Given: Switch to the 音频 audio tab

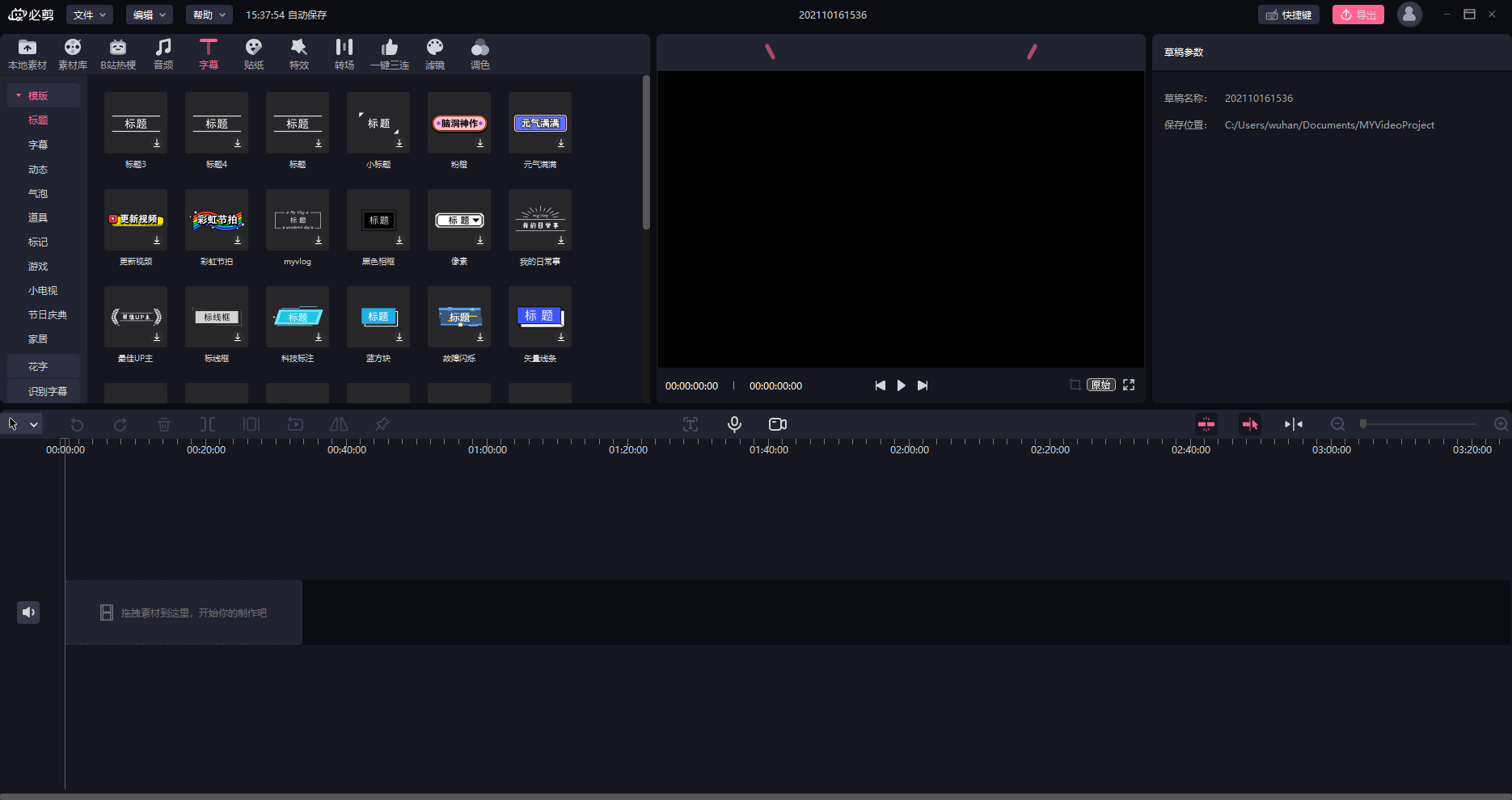Looking at the screenshot, I should pyautogui.click(x=163, y=54).
